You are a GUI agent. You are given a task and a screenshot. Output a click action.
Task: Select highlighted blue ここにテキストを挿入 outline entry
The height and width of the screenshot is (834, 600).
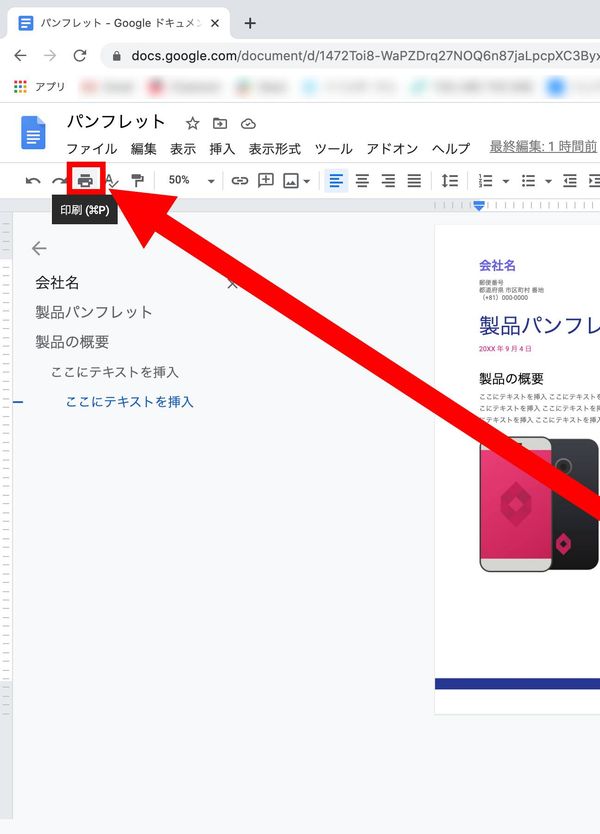(x=129, y=402)
